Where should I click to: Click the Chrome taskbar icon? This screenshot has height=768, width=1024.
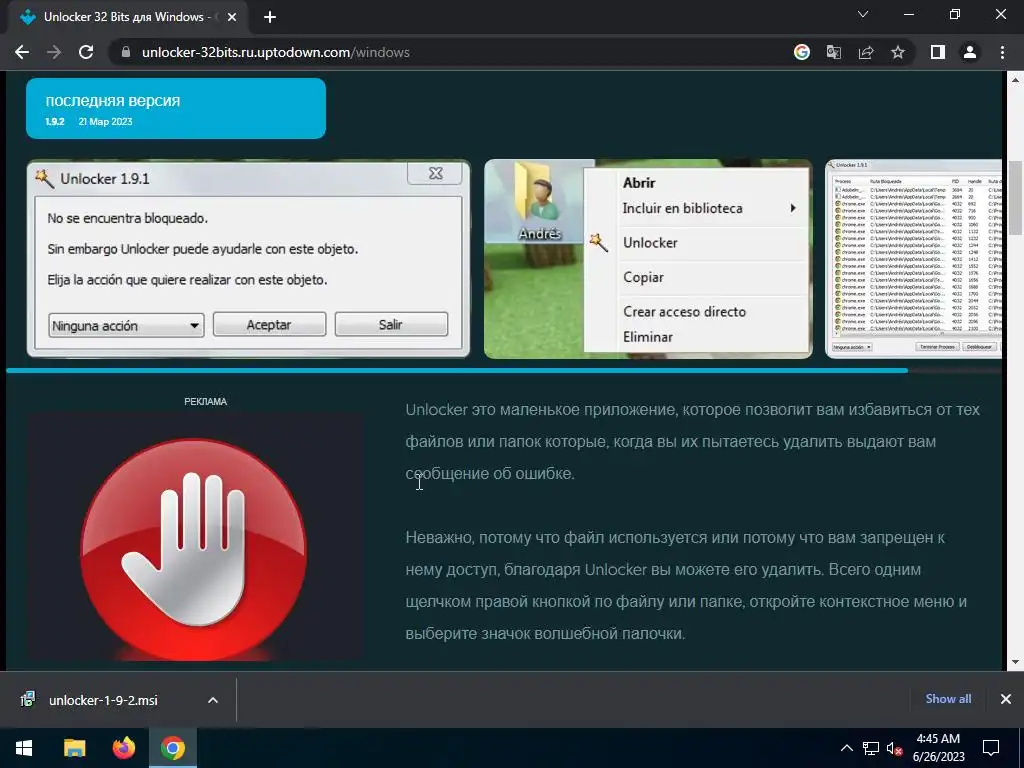(172, 748)
